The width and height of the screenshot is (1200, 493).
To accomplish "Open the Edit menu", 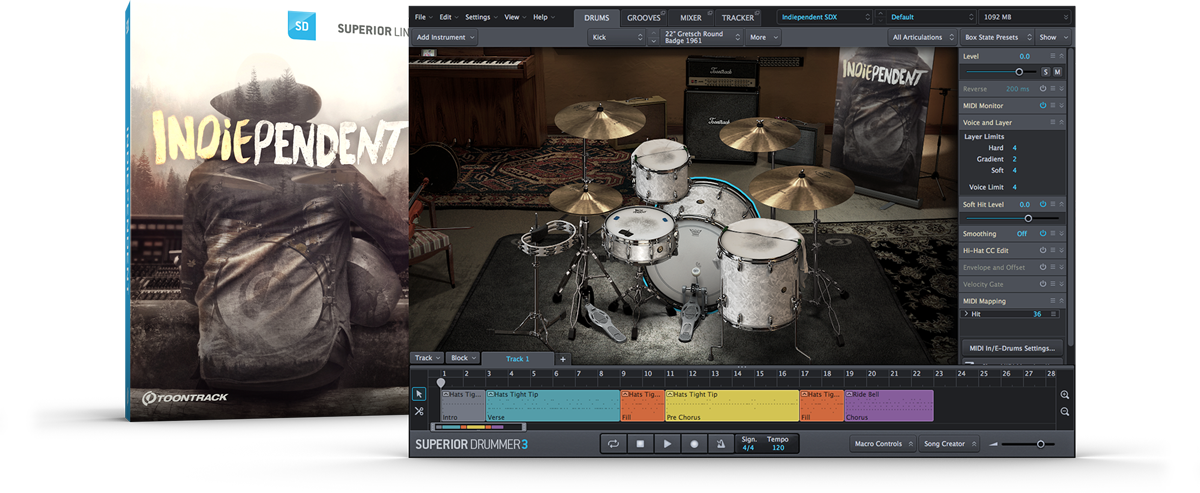I will 448,17.
